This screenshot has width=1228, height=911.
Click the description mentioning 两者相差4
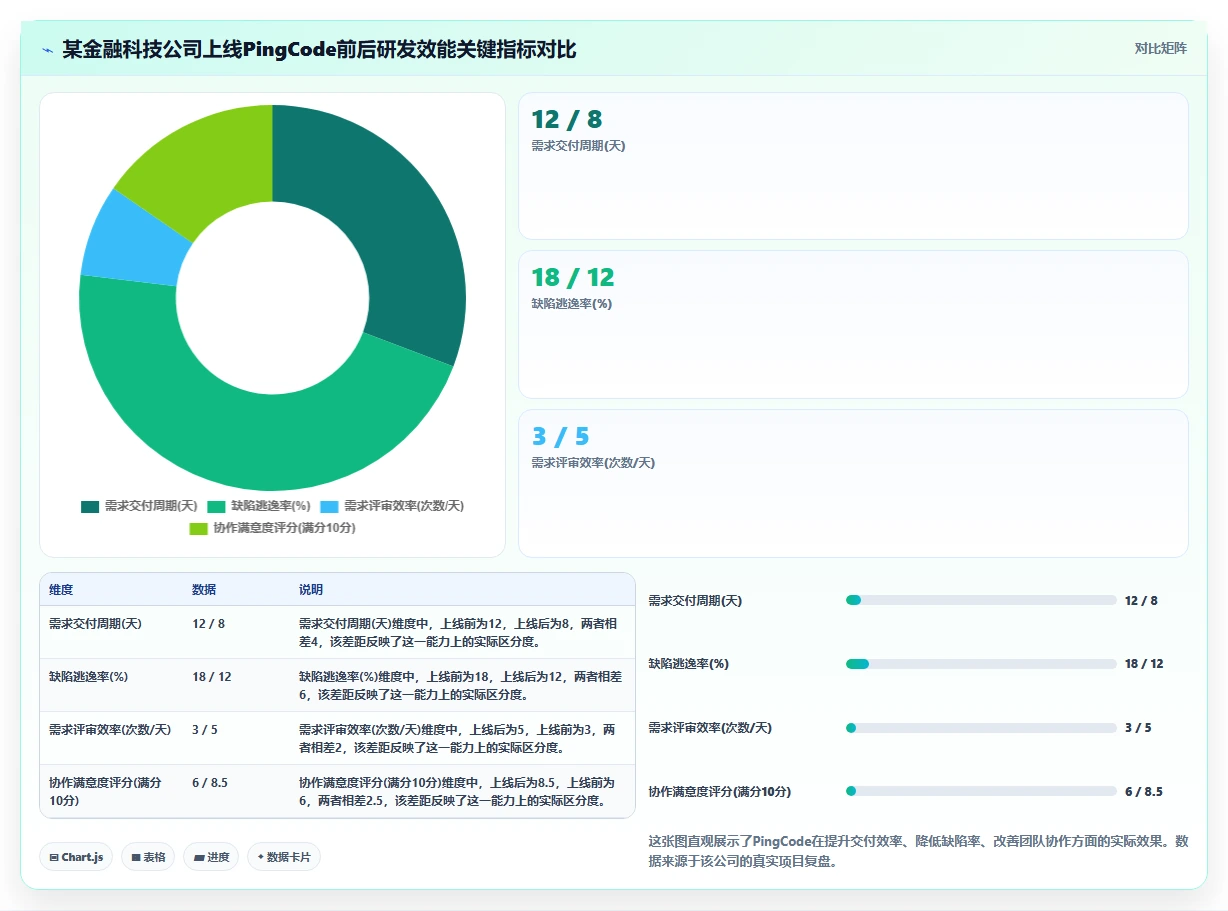point(462,632)
